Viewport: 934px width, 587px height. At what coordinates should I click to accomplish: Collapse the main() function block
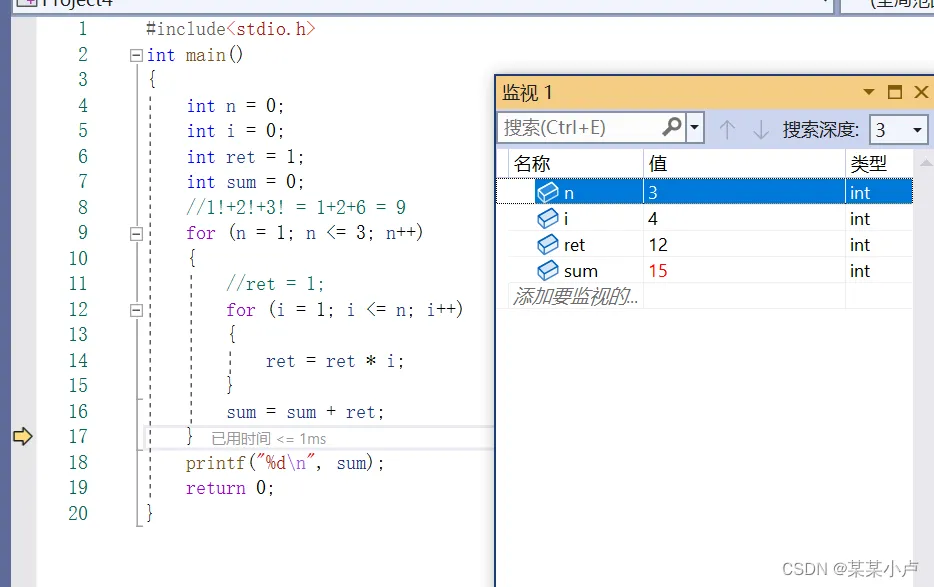point(136,55)
